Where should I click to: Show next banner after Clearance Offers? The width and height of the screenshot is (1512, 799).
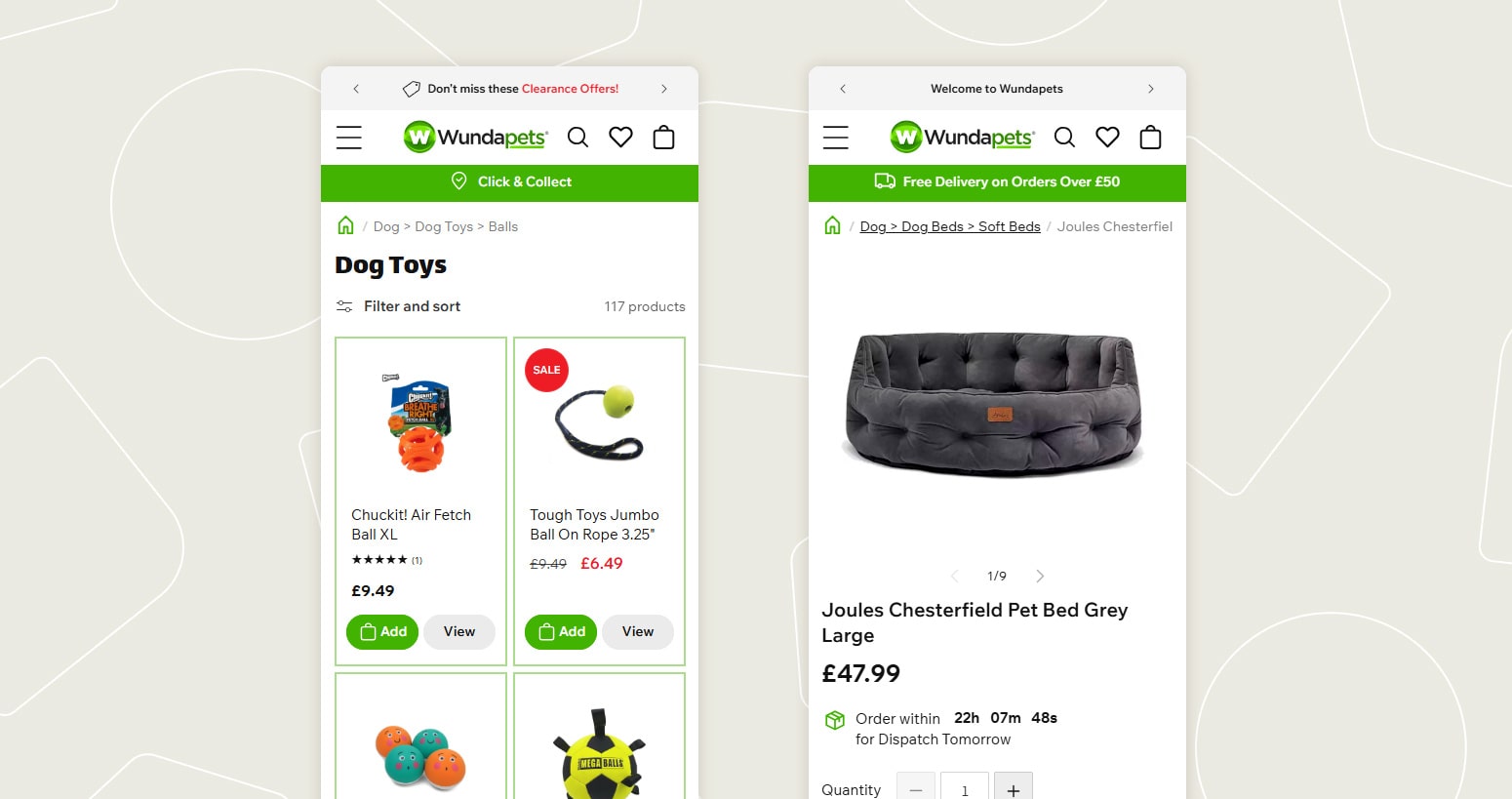(x=664, y=89)
